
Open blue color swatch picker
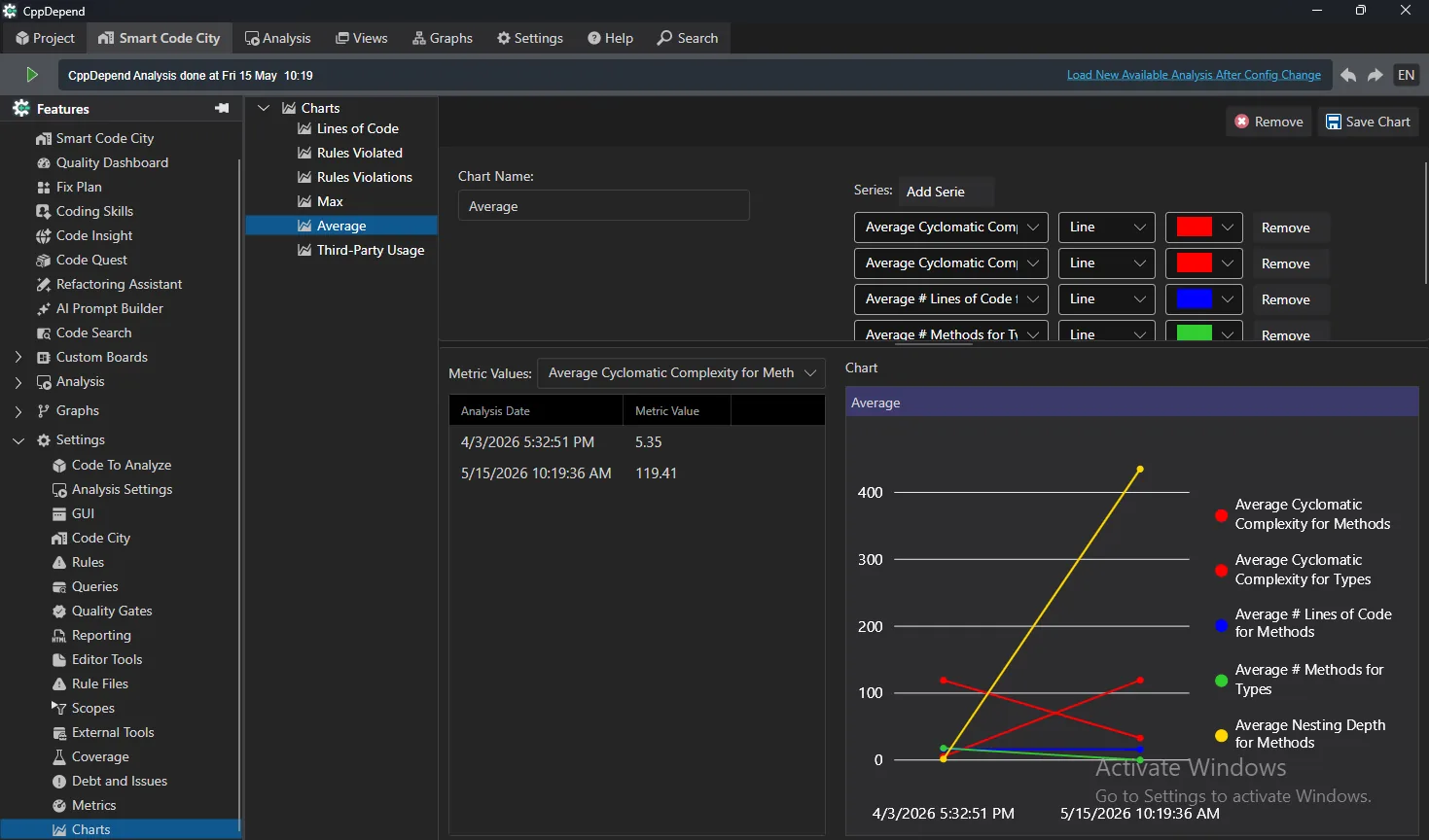point(1204,298)
